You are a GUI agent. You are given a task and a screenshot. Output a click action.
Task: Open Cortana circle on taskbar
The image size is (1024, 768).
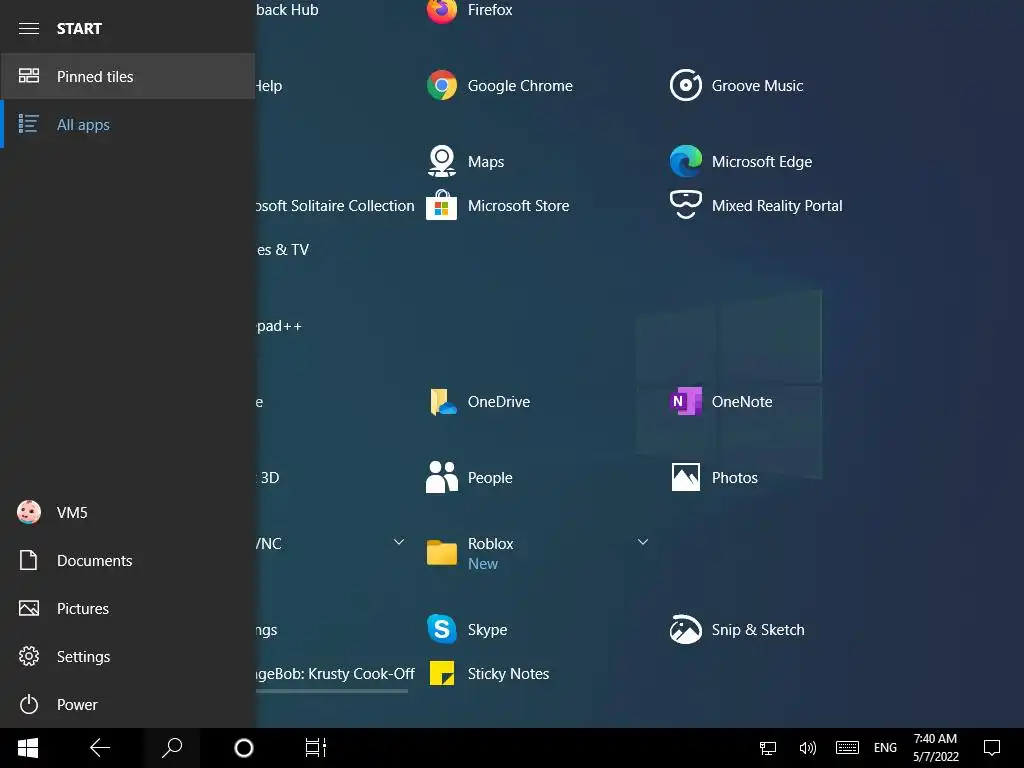click(244, 748)
